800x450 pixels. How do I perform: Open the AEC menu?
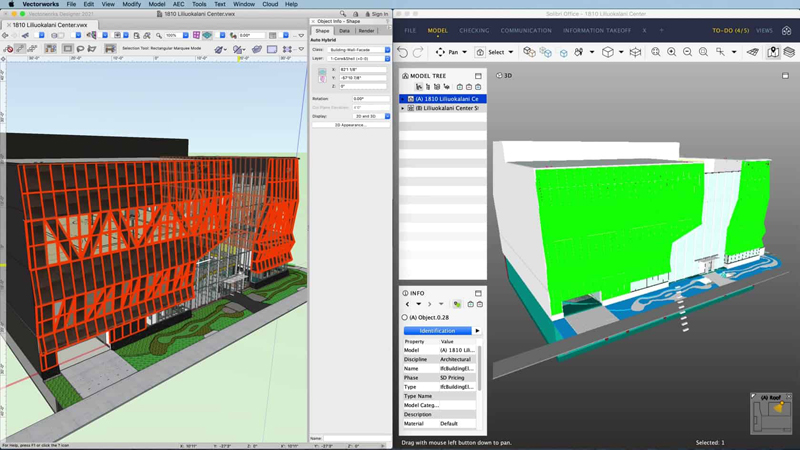[x=179, y=4]
